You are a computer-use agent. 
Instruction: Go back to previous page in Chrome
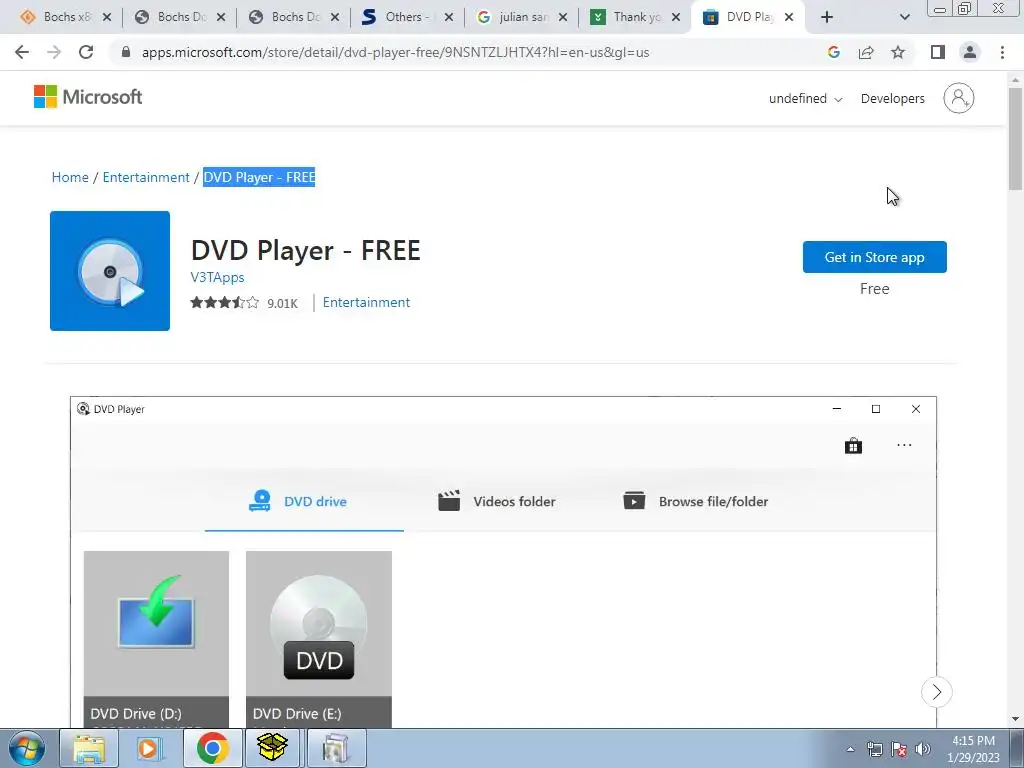pyautogui.click(x=22, y=52)
